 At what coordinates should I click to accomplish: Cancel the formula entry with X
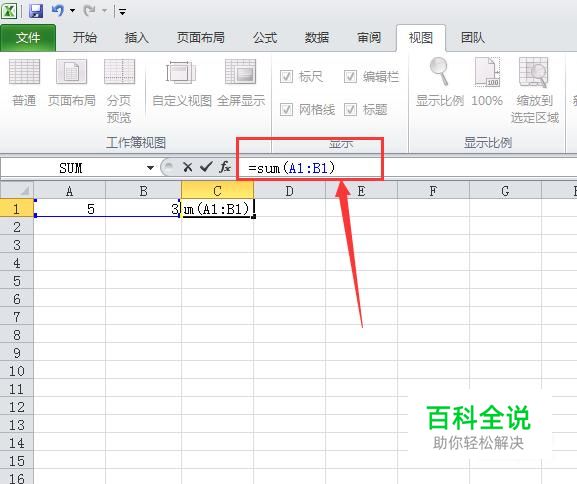188,167
